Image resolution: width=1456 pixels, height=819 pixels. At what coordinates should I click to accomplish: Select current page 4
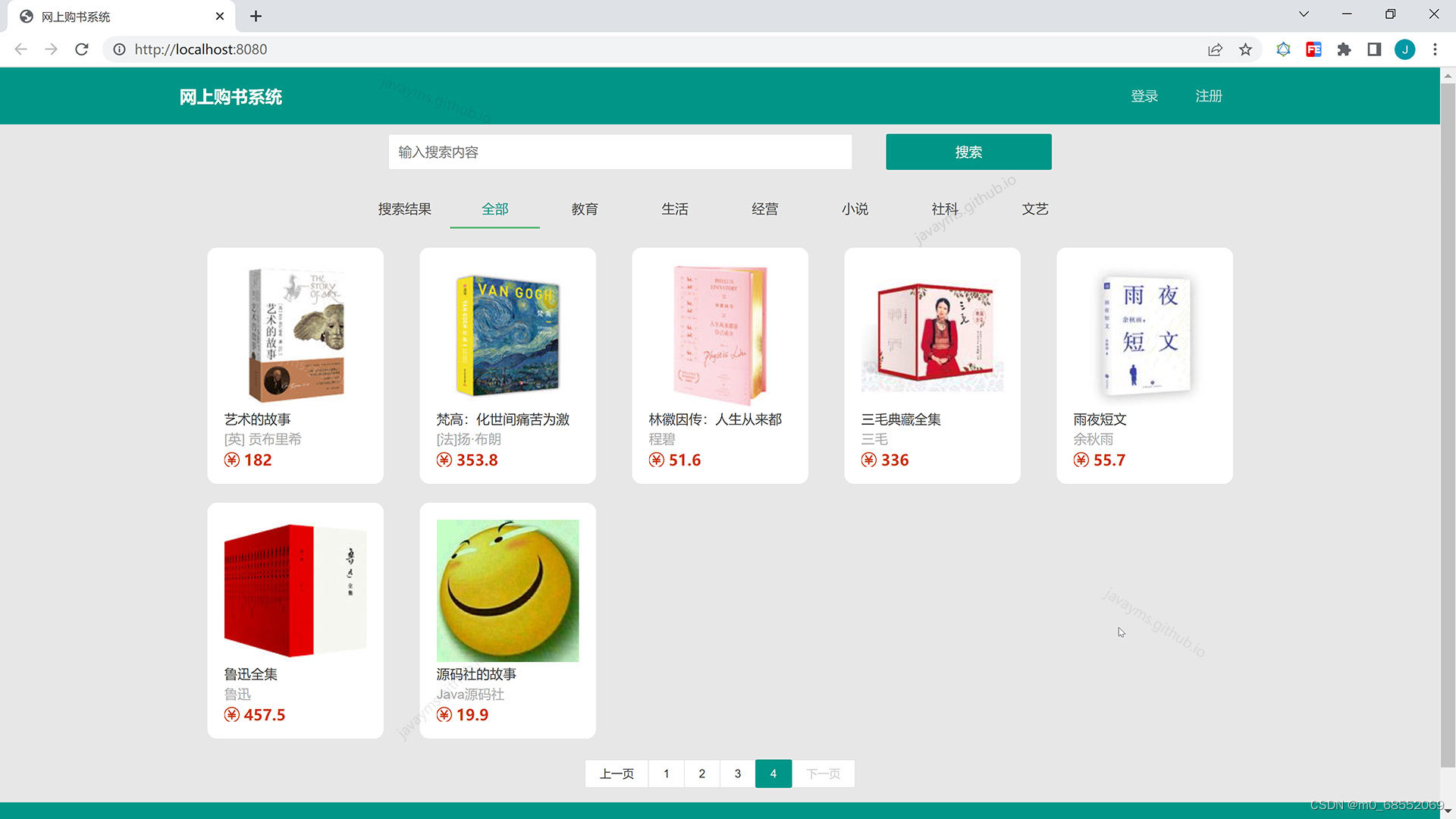click(773, 773)
